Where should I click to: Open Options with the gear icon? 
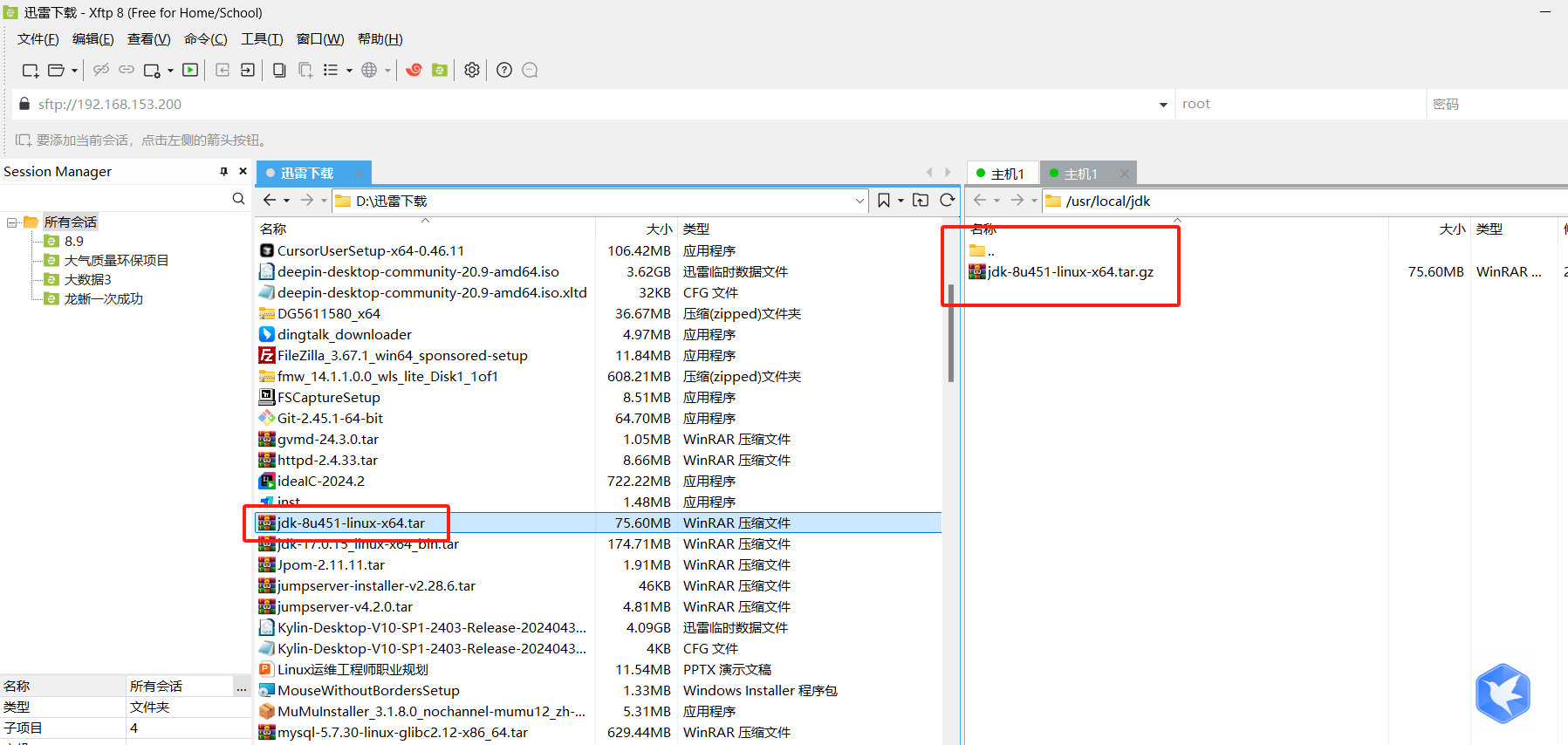pyautogui.click(x=472, y=70)
